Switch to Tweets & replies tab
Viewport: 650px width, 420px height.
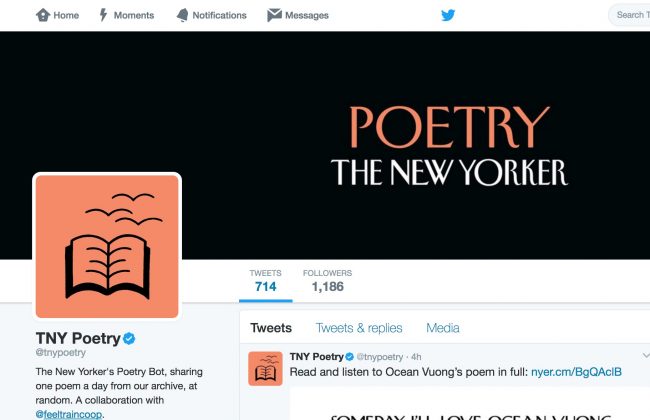(359, 328)
